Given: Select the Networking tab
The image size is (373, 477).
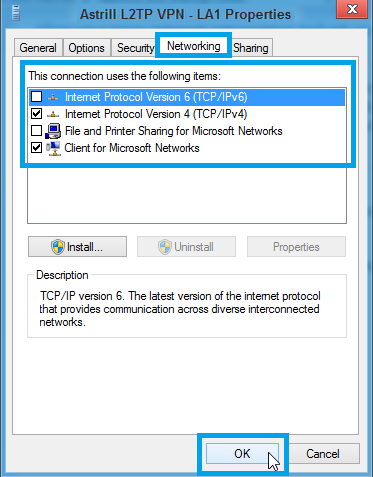Looking at the screenshot, I should tap(194, 46).
